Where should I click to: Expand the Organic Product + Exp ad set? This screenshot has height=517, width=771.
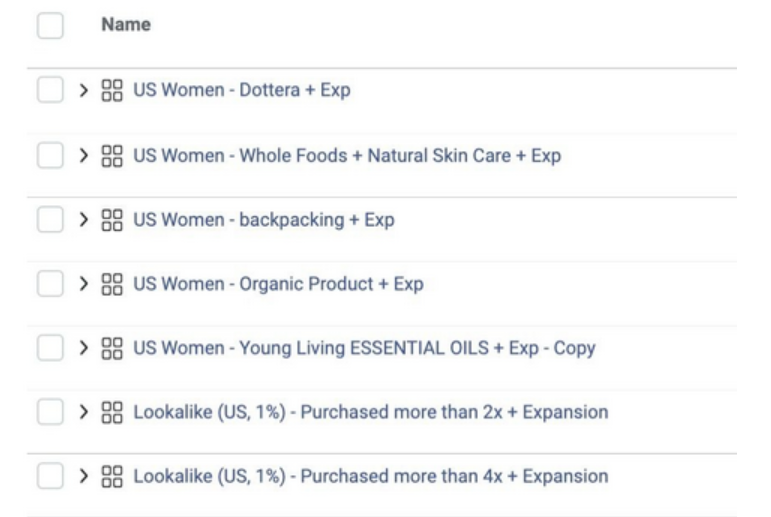pyautogui.click(x=84, y=284)
